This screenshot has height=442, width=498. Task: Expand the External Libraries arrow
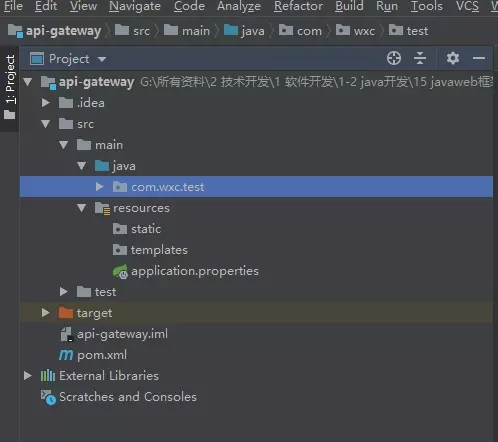coord(28,376)
